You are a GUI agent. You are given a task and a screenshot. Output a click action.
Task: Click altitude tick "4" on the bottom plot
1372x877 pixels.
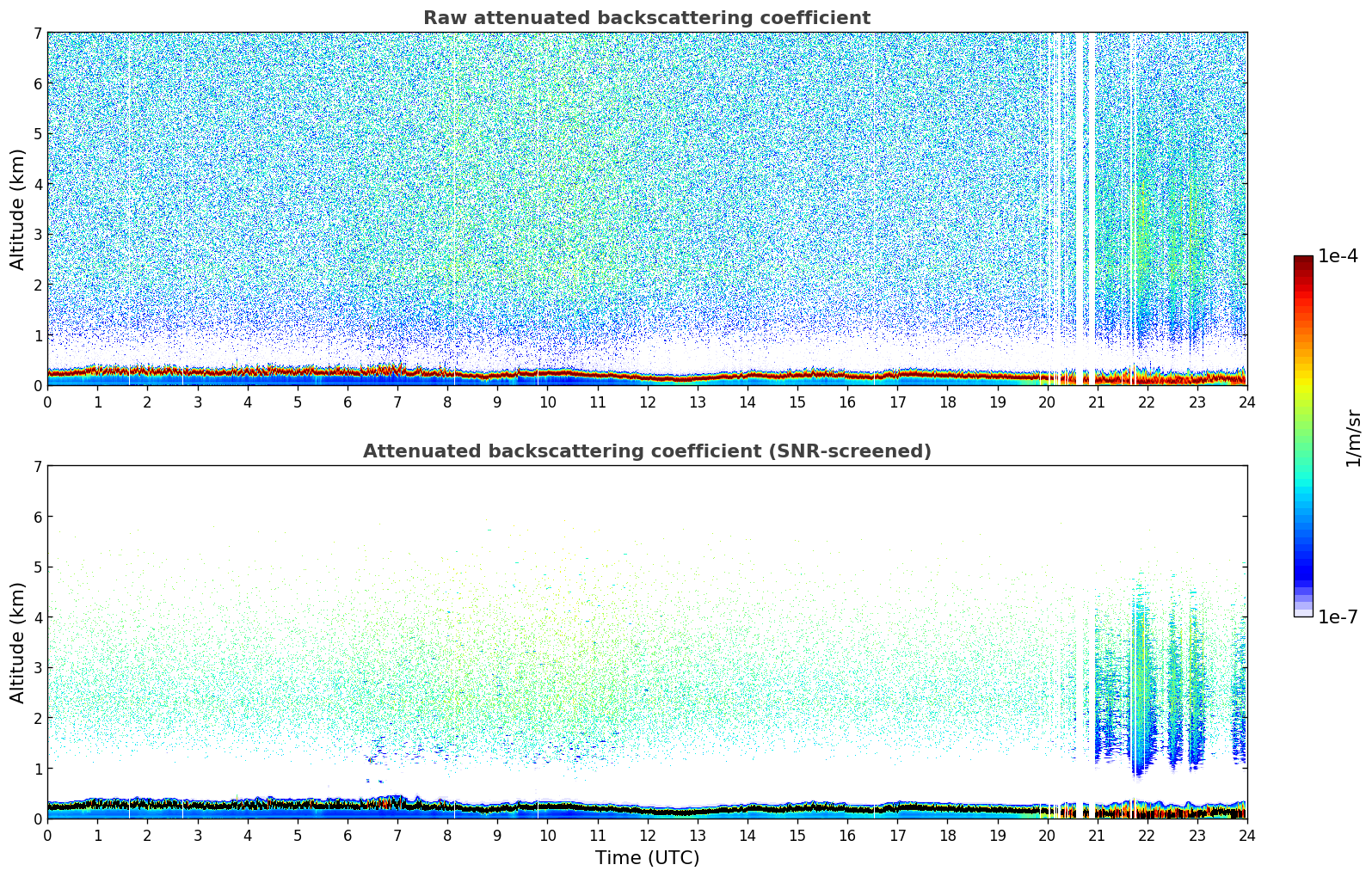38,617
